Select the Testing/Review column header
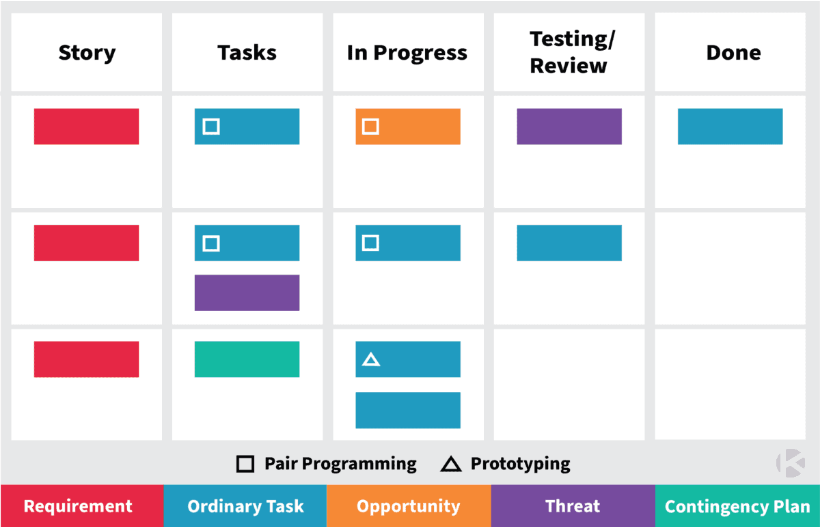This screenshot has height=527, width=820. [569, 52]
